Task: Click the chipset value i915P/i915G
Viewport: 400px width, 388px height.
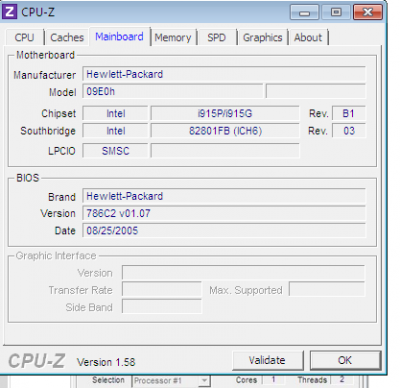Action: 225,113
